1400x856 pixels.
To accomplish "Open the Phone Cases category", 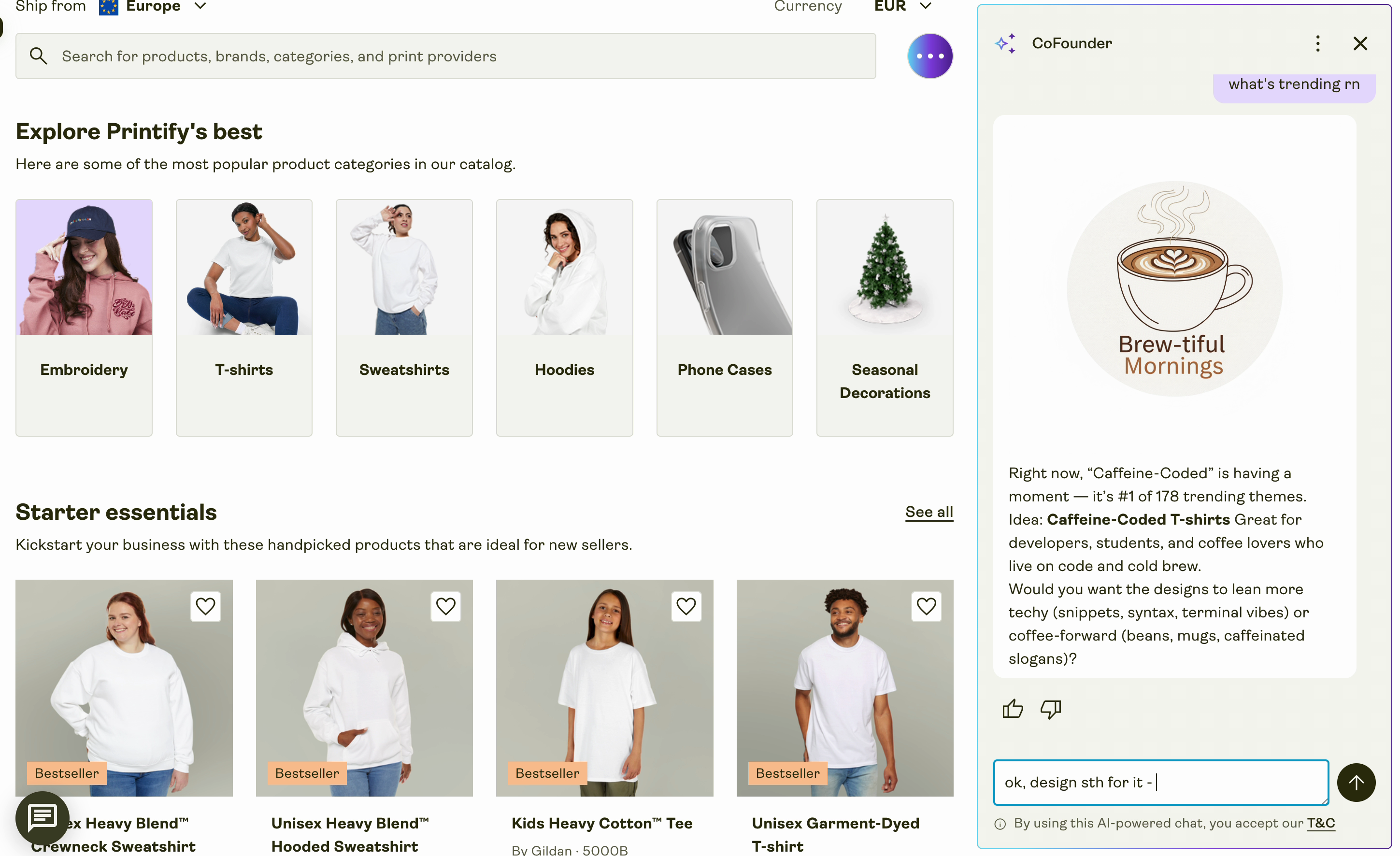I will (x=725, y=317).
